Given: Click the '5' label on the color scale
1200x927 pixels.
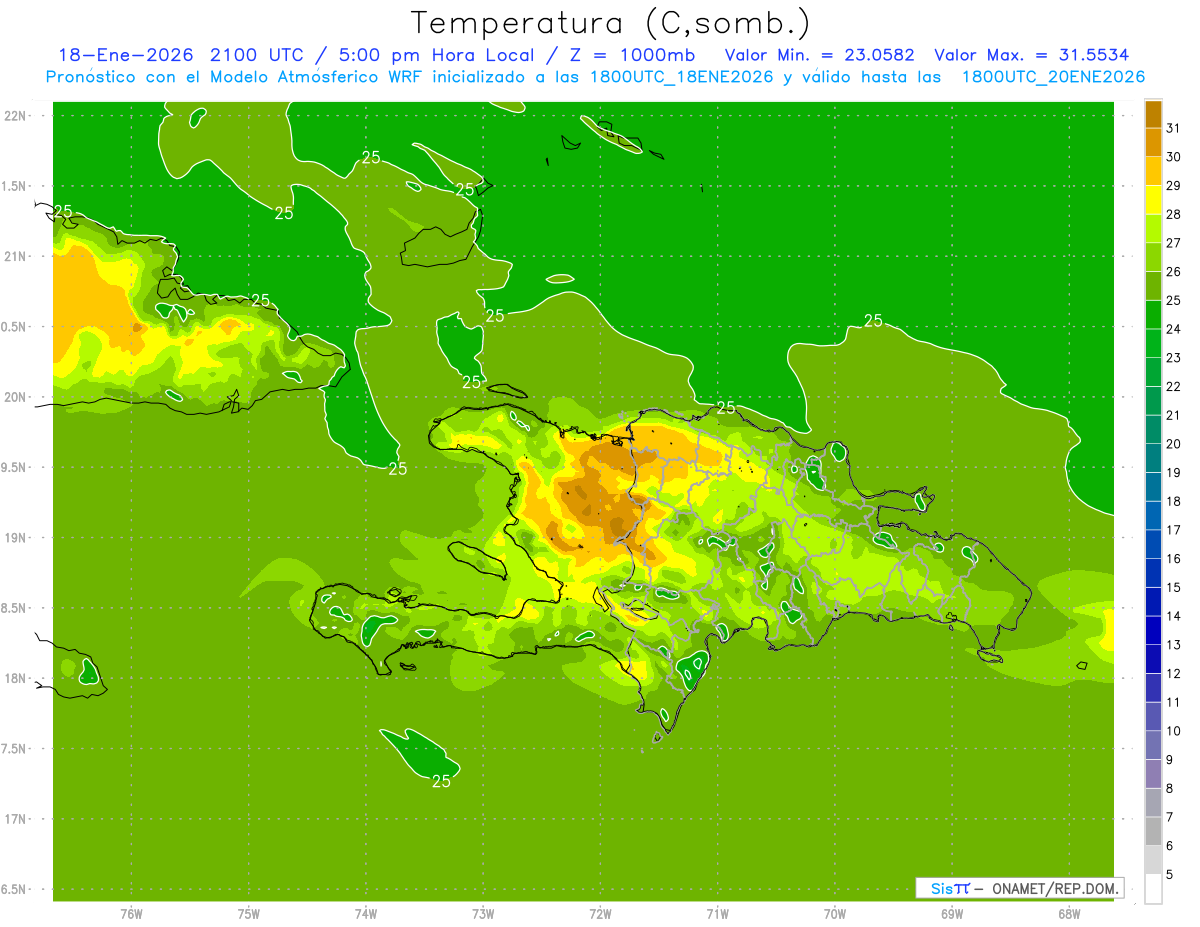Looking at the screenshot, I should (x=1170, y=874).
